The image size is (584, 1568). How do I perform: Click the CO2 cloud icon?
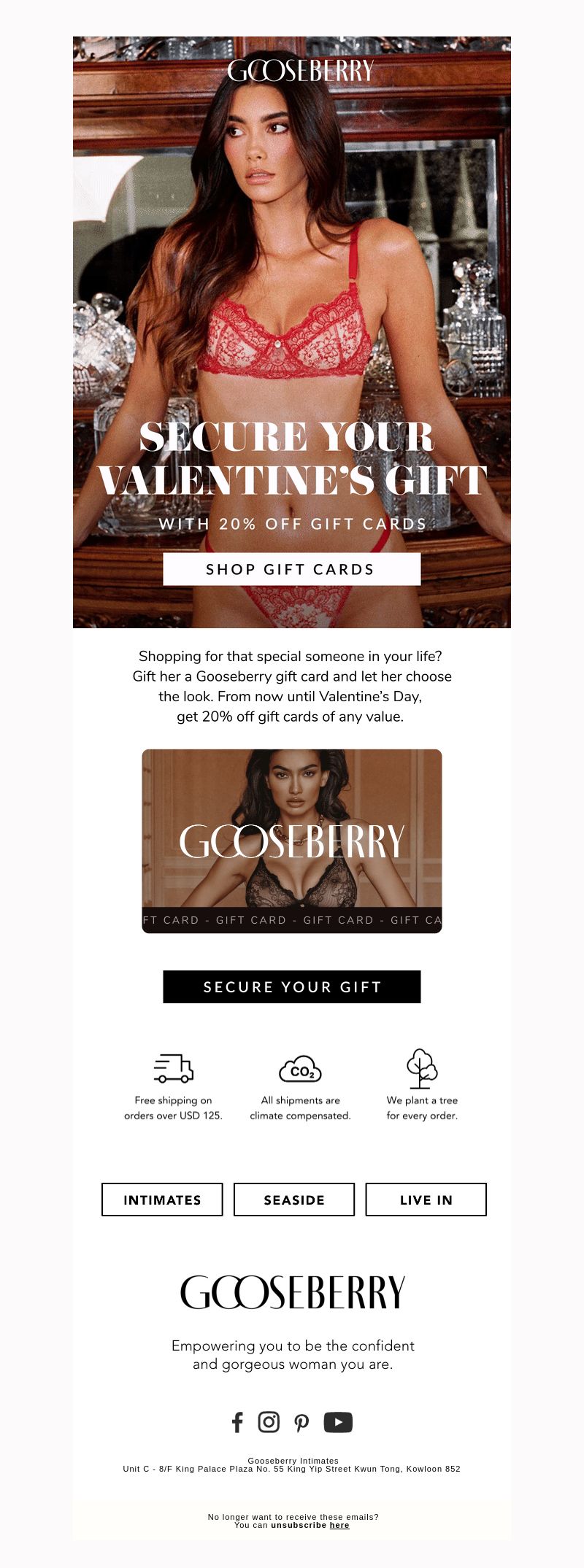pos(301,1069)
